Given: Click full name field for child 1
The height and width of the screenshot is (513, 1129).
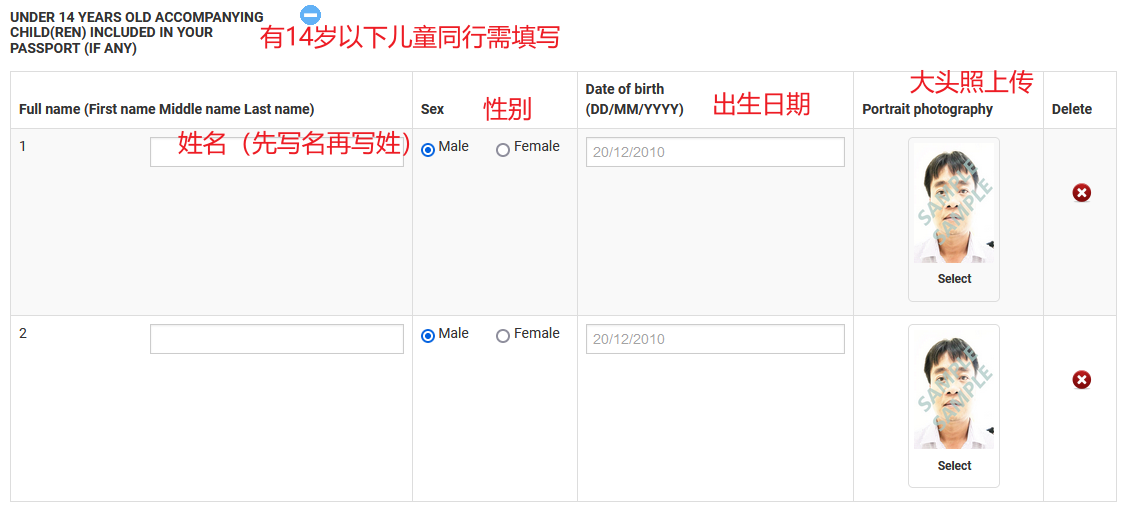Looking at the screenshot, I should (x=277, y=152).
